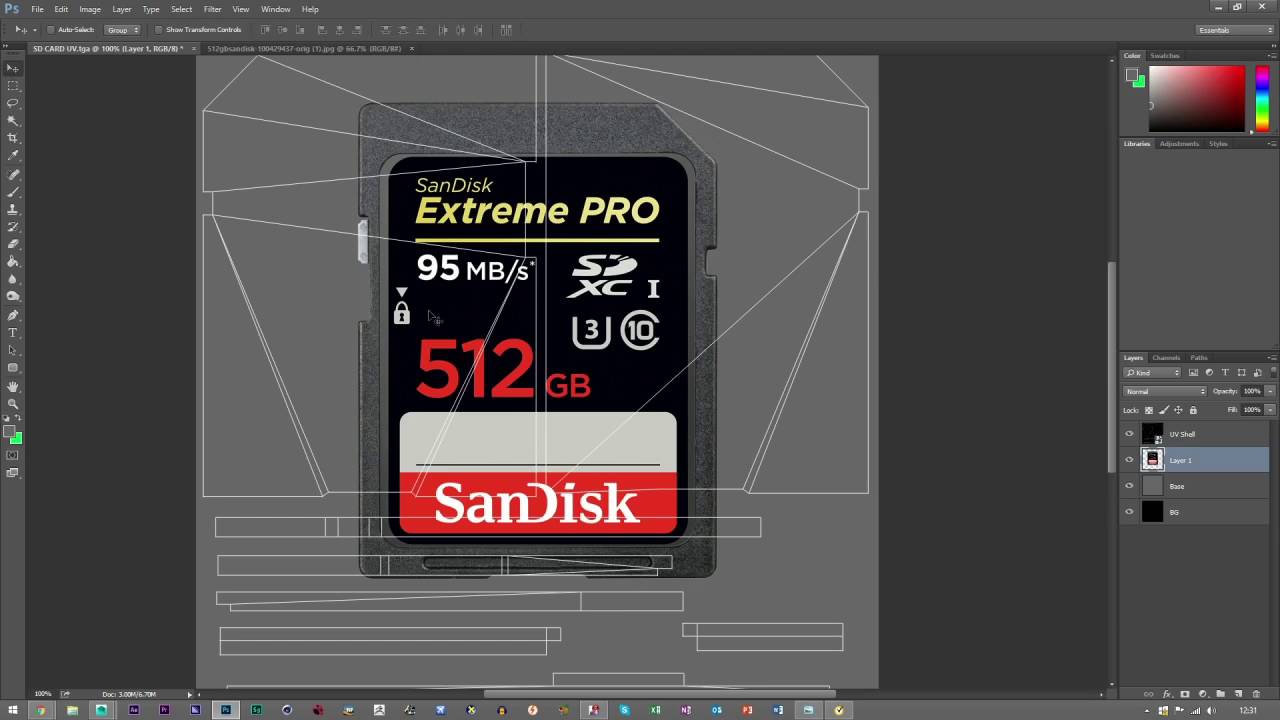1280x720 pixels.
Task: Hide the UV Shell layer
Action: coord(1130,434)
